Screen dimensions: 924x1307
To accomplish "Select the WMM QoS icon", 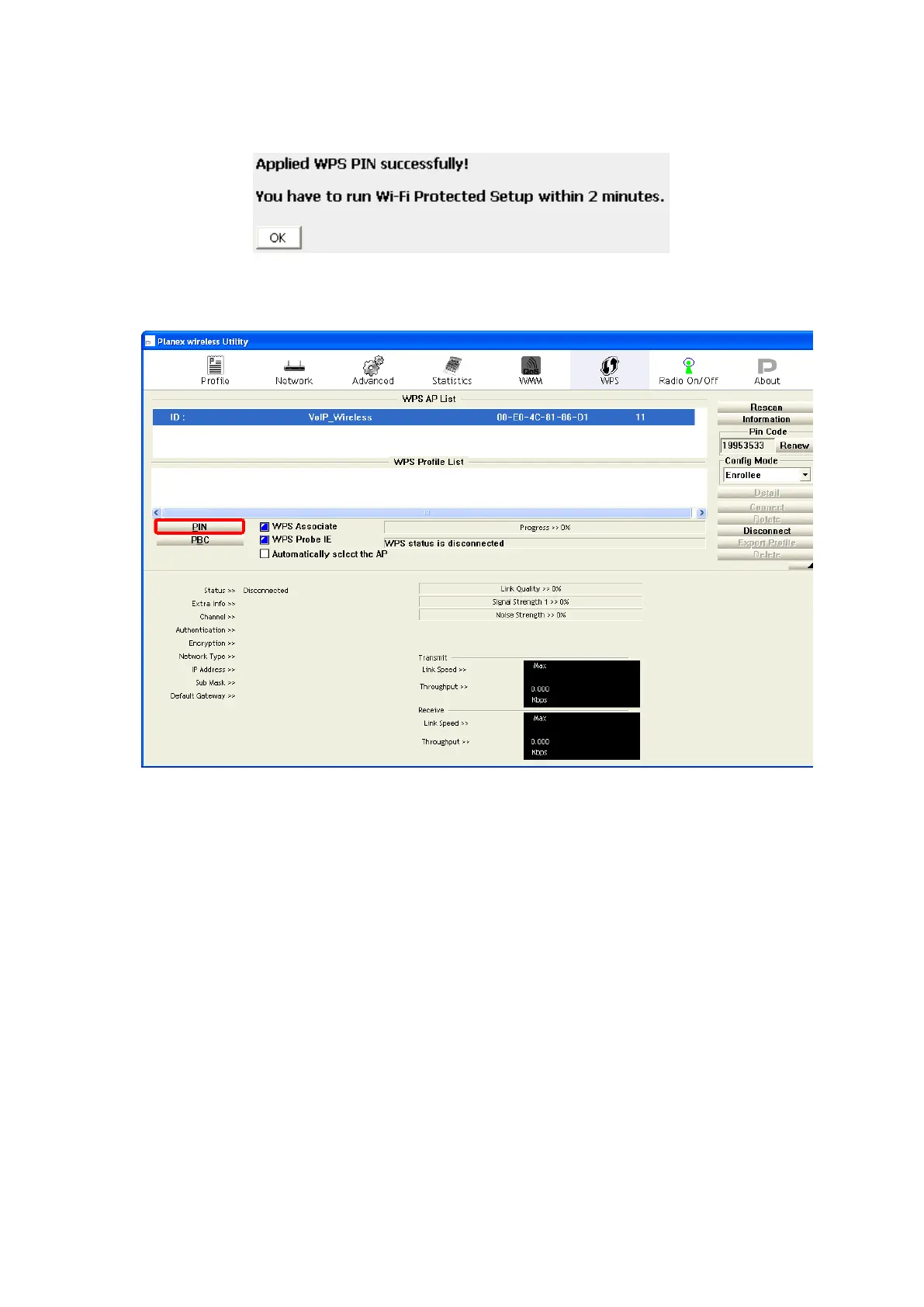I will click(531, 365).
